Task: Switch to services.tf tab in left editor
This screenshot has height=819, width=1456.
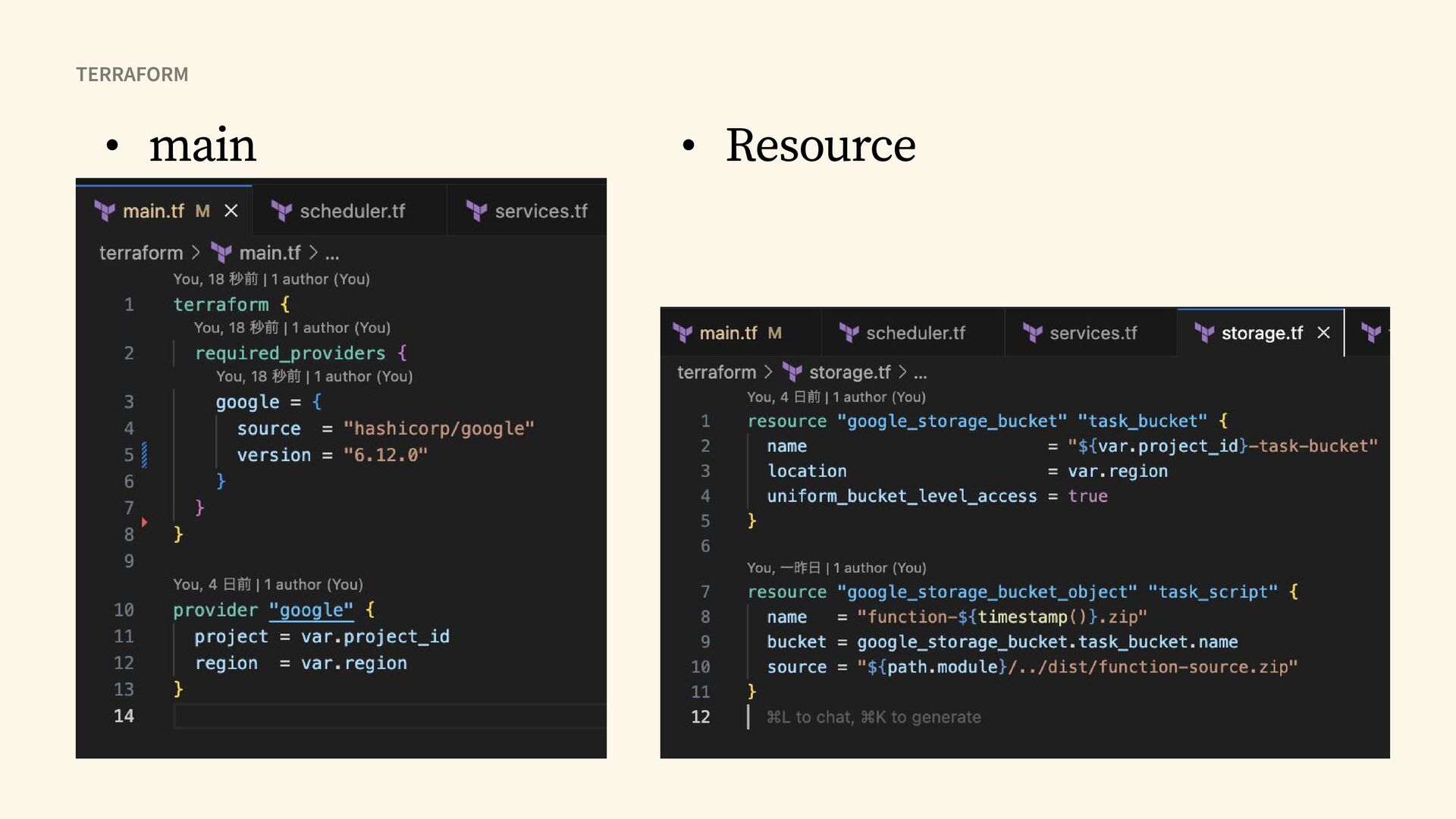Action: pos(527,211)
